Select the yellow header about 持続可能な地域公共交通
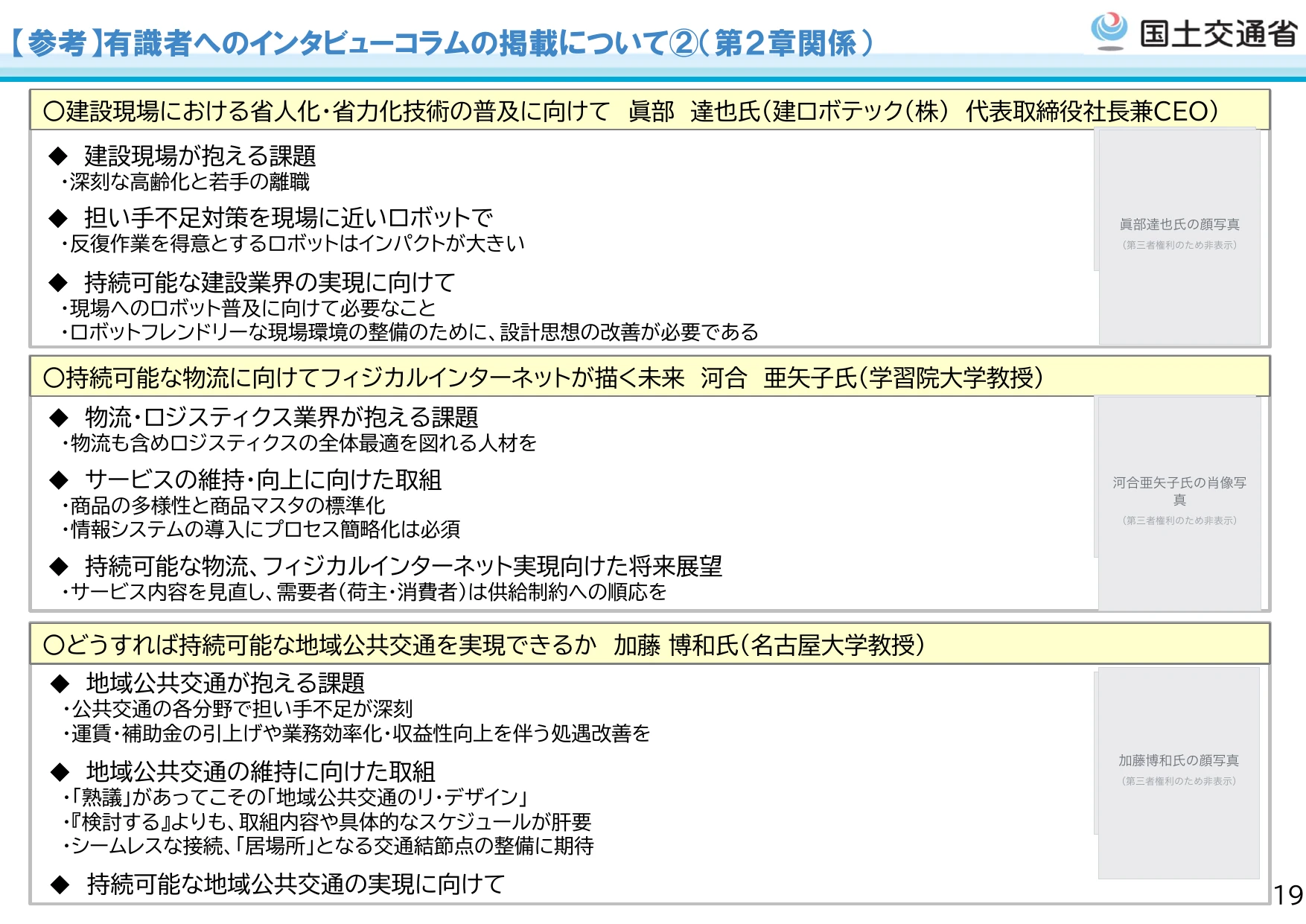The height and width of the screenshot is (924, 1306). click(649, 644)
